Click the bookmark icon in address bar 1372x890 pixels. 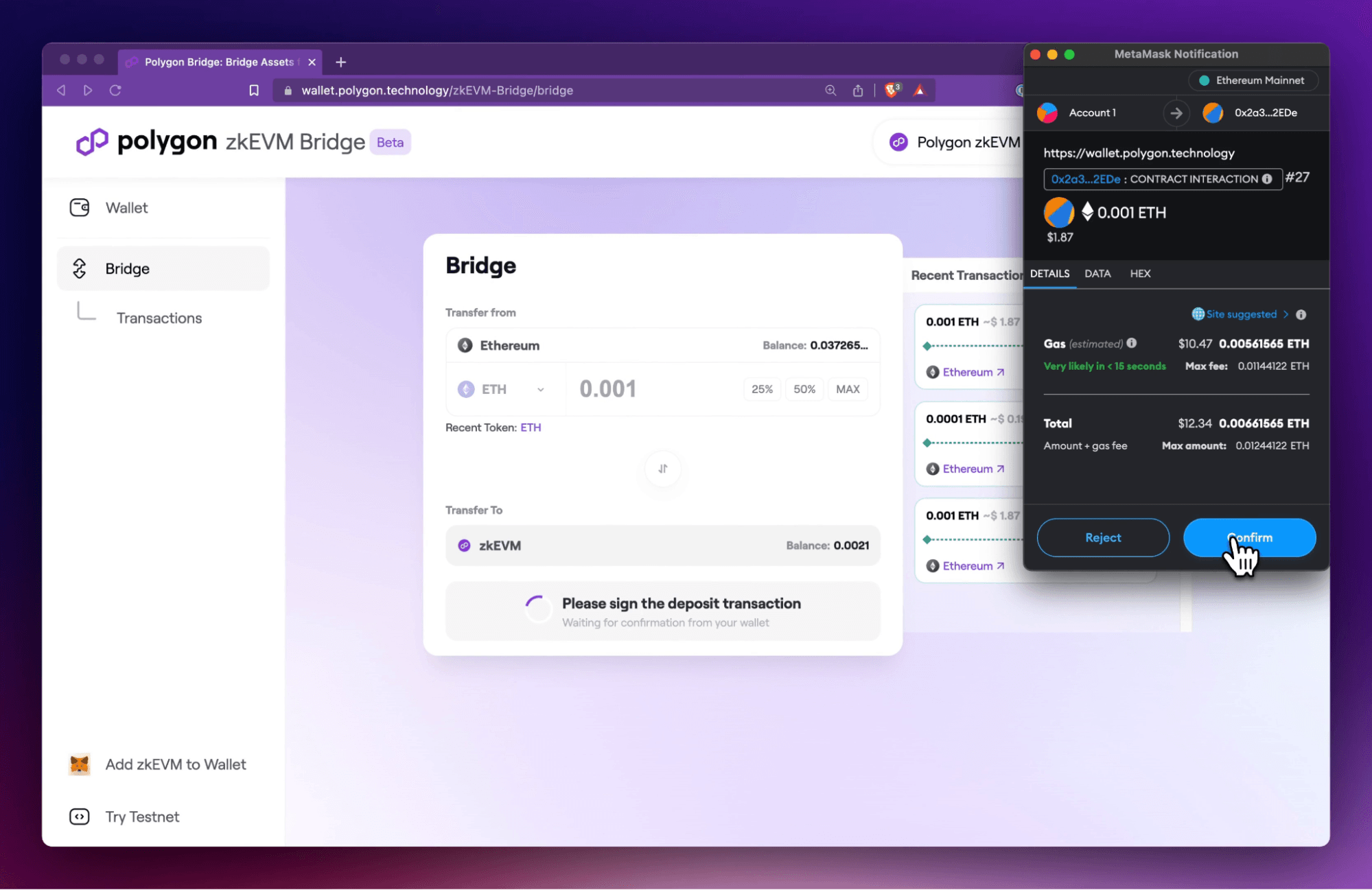(253, 90)
